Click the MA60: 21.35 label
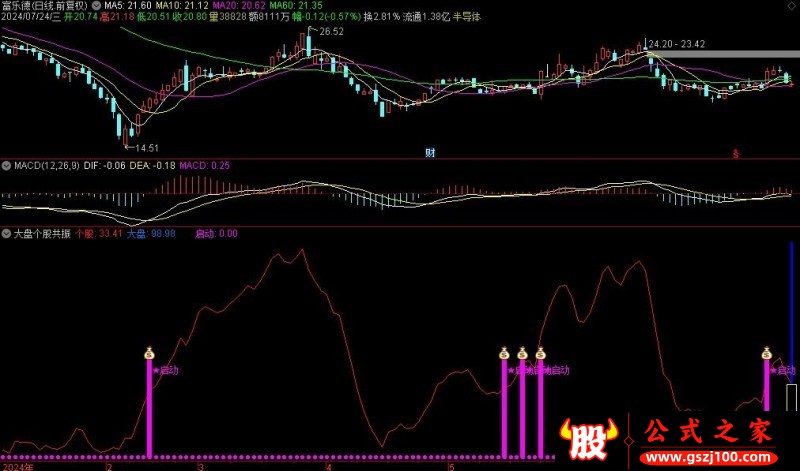 (296, 6)
